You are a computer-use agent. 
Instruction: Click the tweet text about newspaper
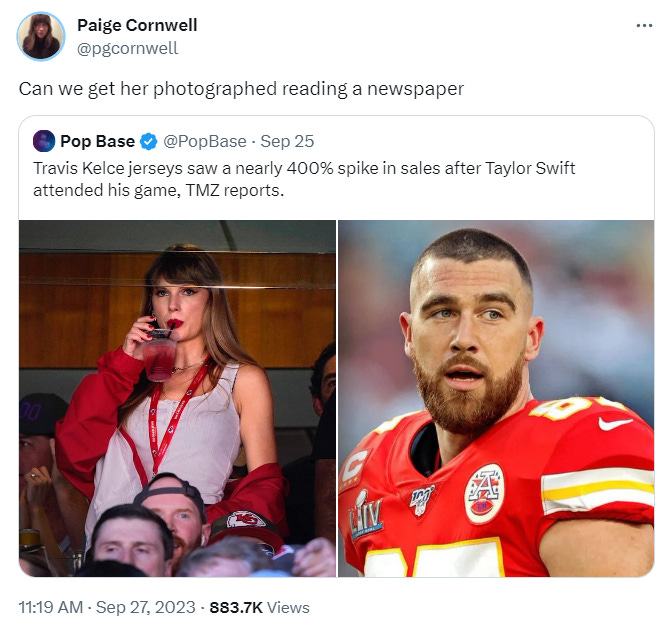(241, 89)
